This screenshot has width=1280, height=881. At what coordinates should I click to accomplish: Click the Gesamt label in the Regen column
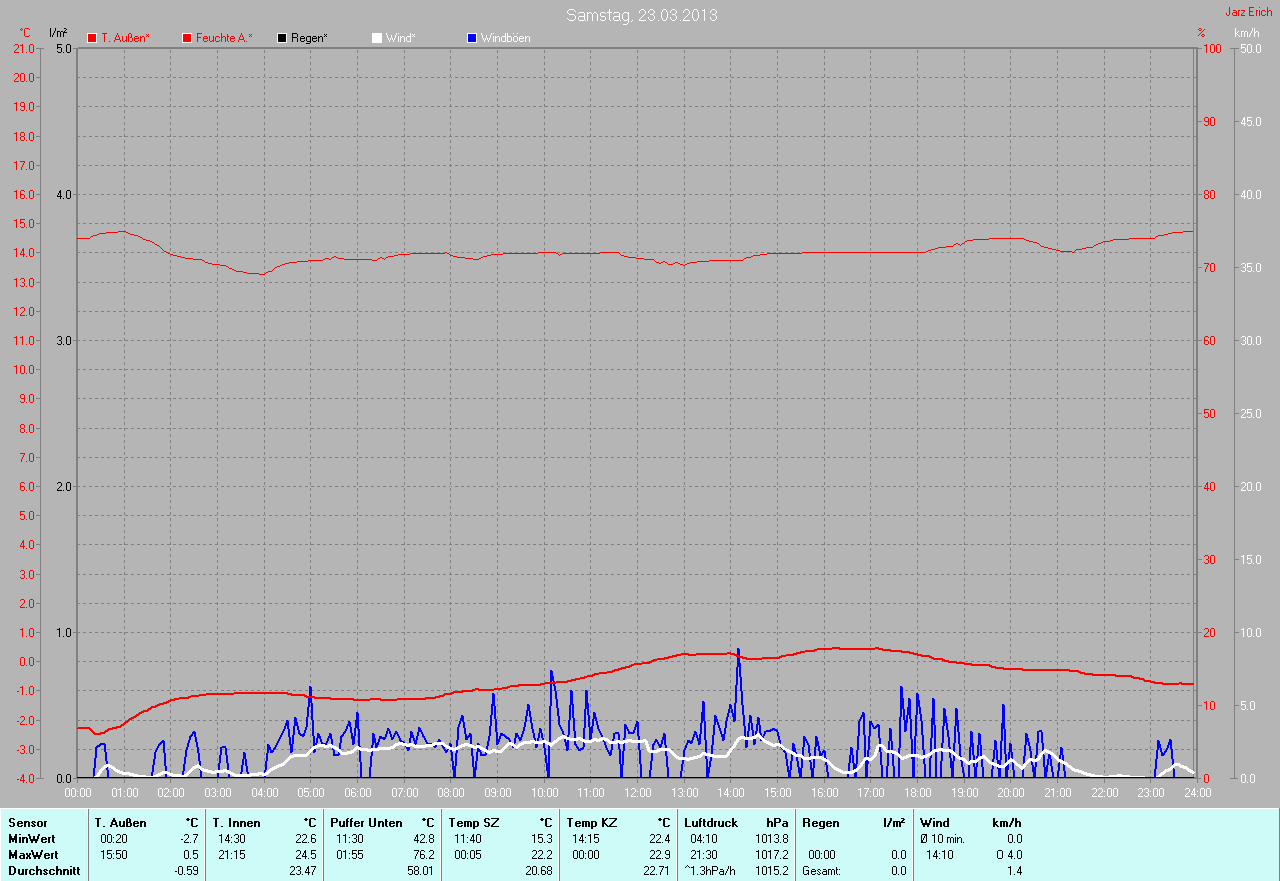pyautogui.click(x=822, y=871)
